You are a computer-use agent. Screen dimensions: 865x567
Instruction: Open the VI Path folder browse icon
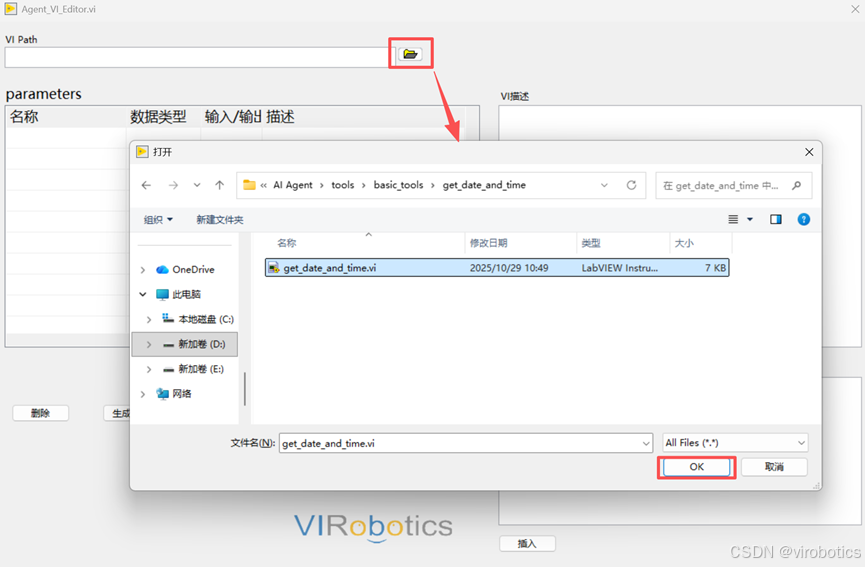tap(410, 54)
